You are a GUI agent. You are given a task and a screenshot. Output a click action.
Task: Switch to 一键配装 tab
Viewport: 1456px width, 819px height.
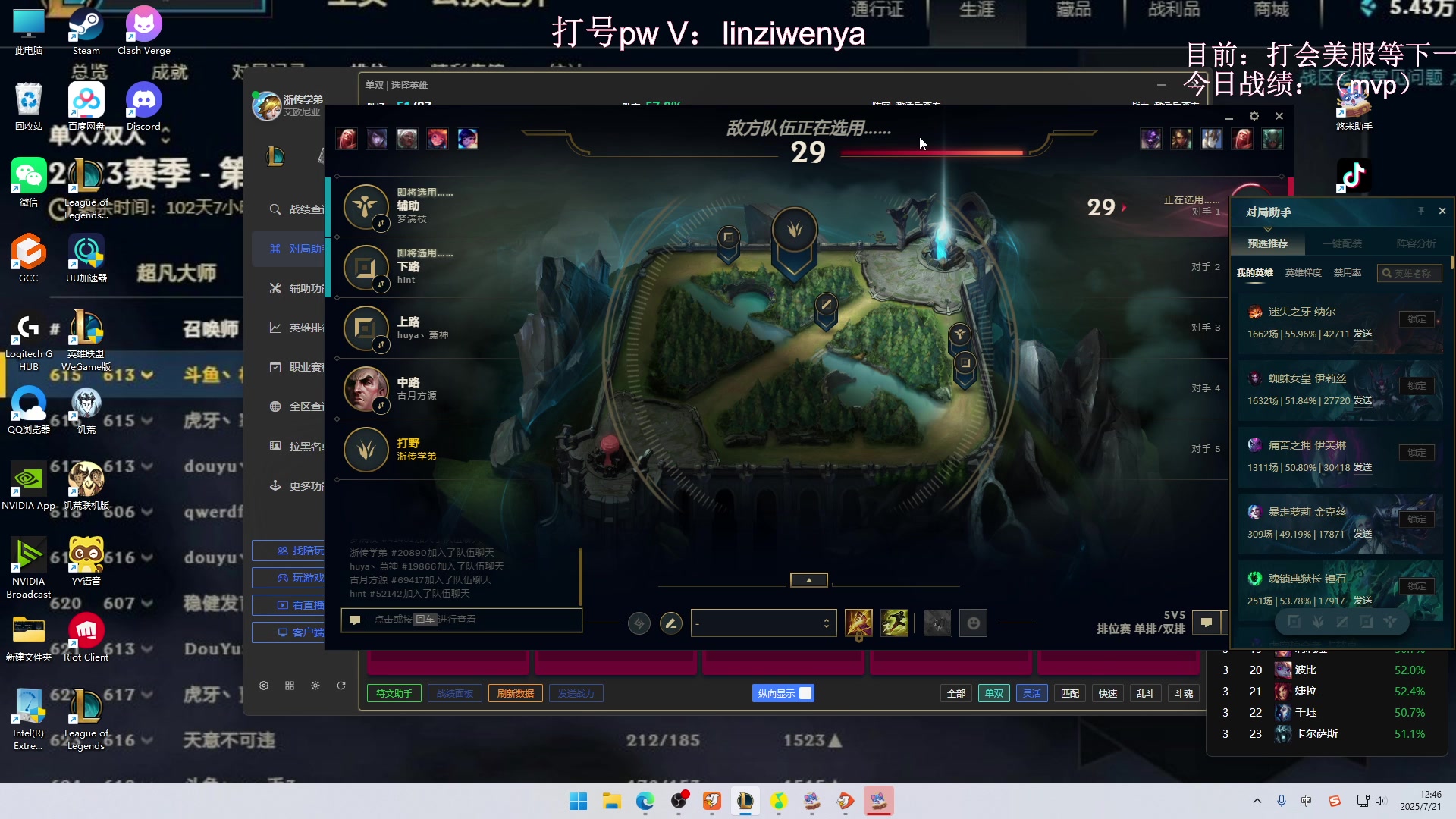[1343, 243]
